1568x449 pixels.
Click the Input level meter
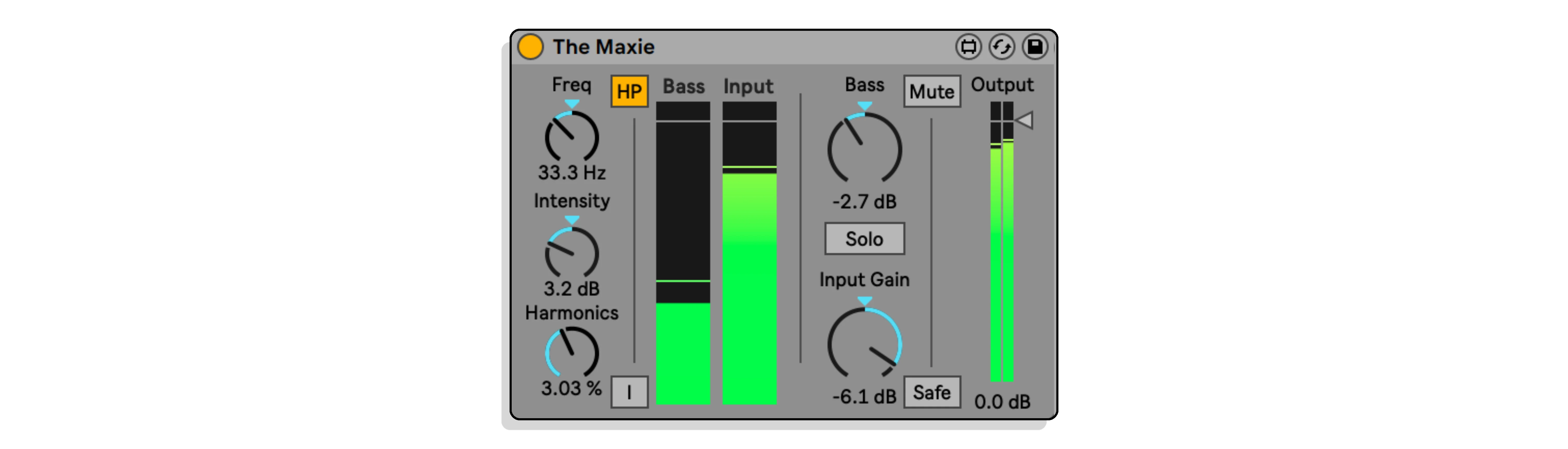749,253
